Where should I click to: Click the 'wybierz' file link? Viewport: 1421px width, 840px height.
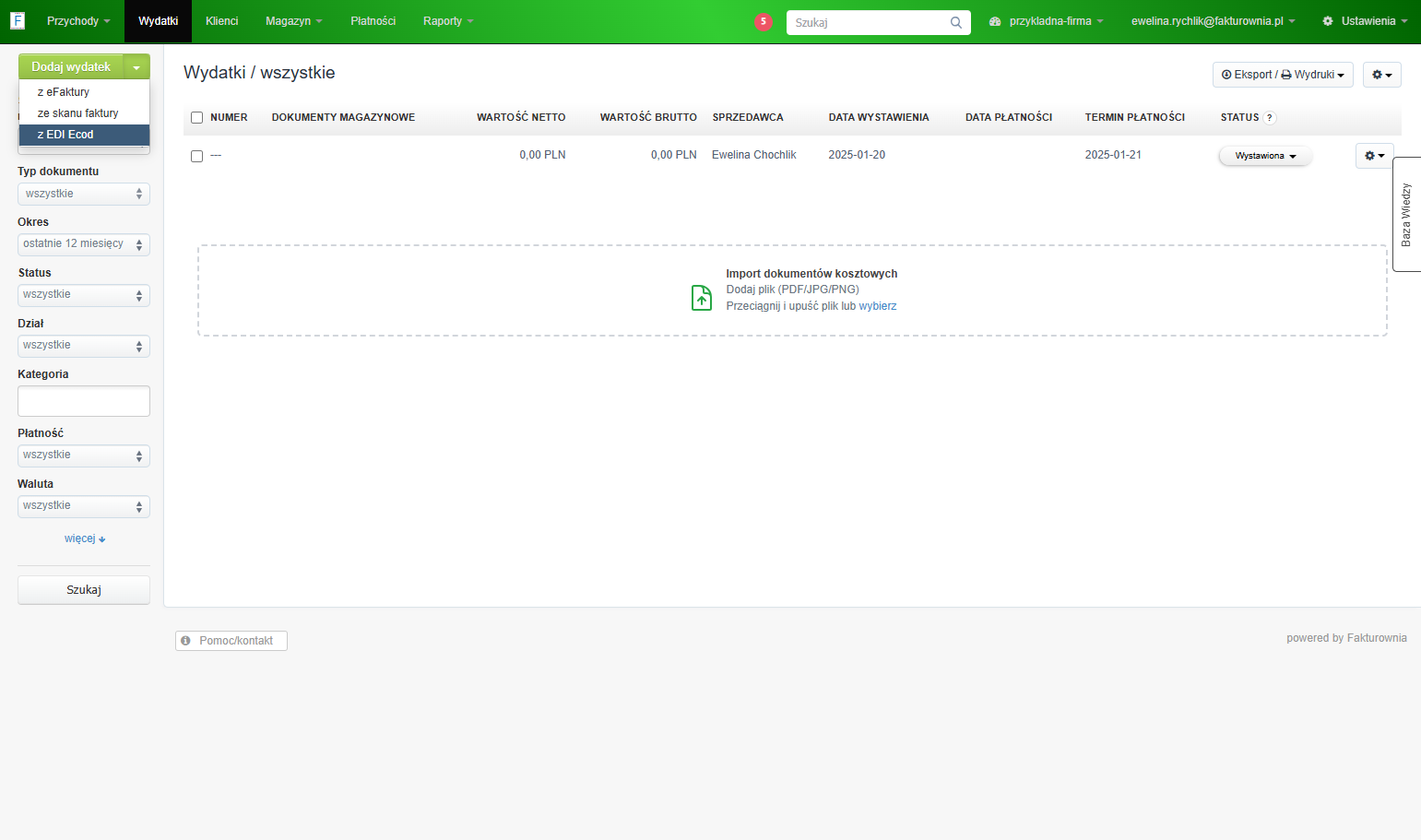pyautogui.click(x=878, y=306)
